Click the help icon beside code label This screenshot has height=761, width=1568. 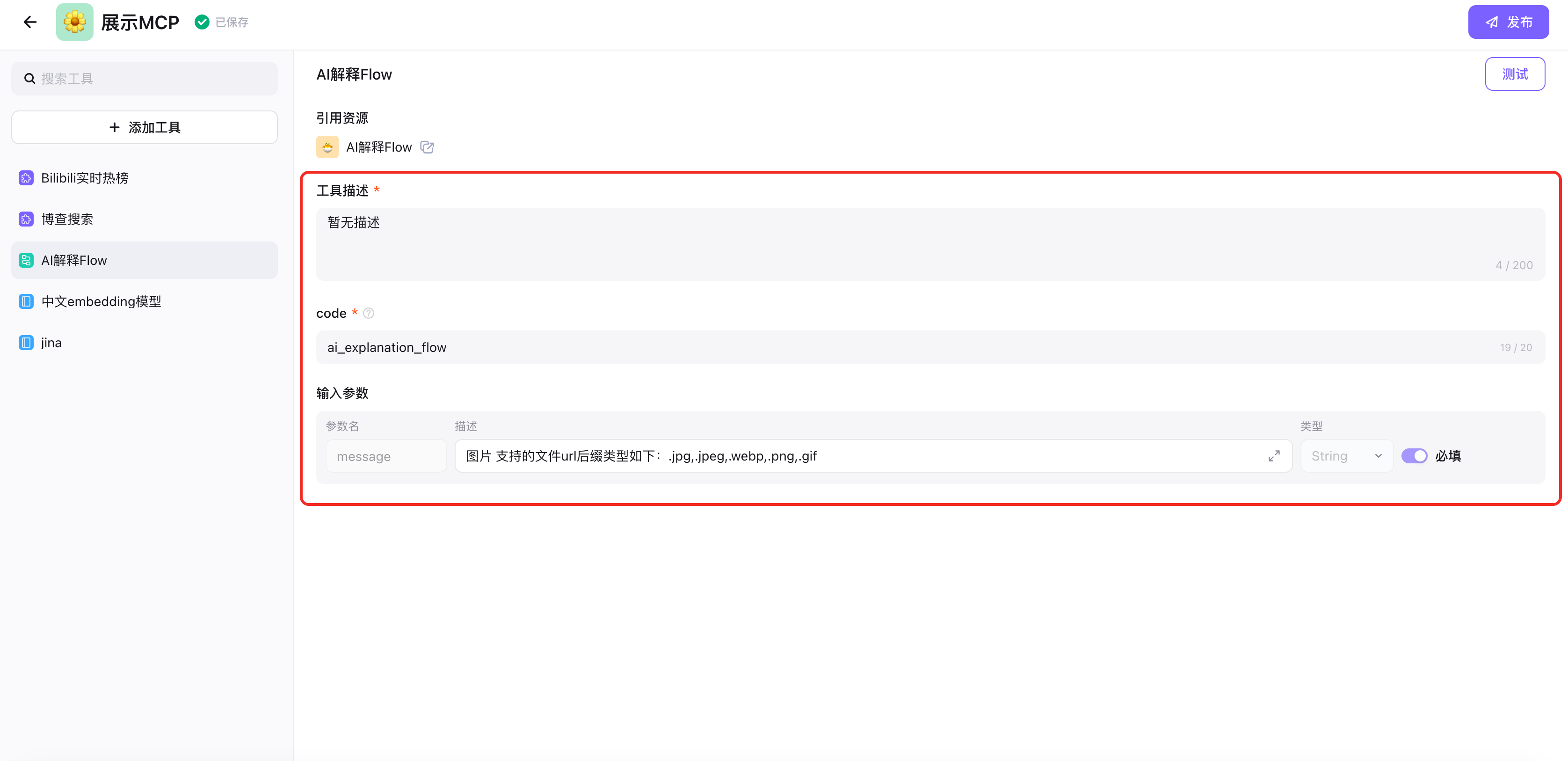[368, 314]
